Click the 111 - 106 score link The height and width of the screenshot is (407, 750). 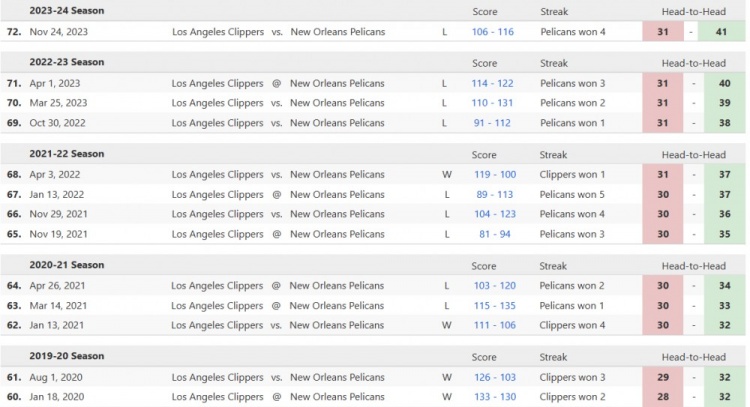(492, 325)
